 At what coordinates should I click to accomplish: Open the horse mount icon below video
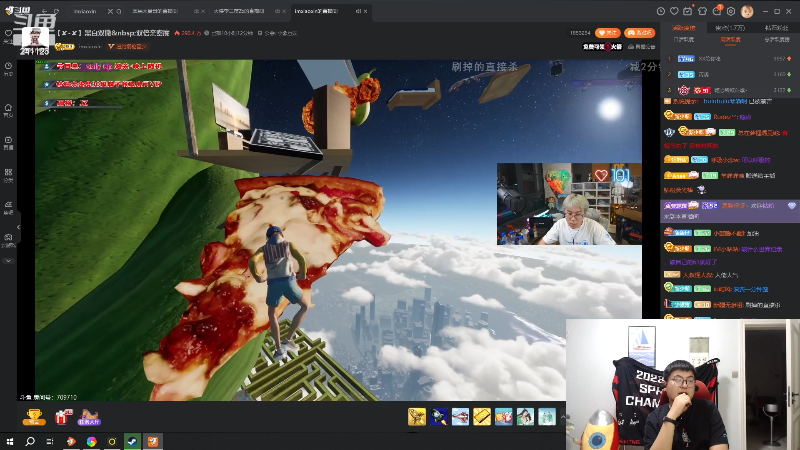(89, 417)
